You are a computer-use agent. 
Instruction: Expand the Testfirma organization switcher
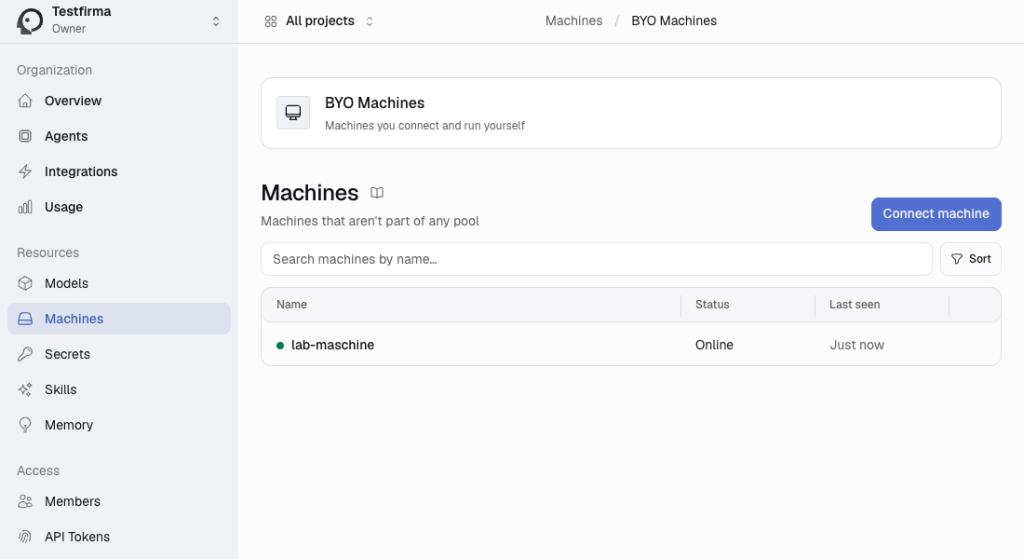pyautogui.click(x=216, y=22)
